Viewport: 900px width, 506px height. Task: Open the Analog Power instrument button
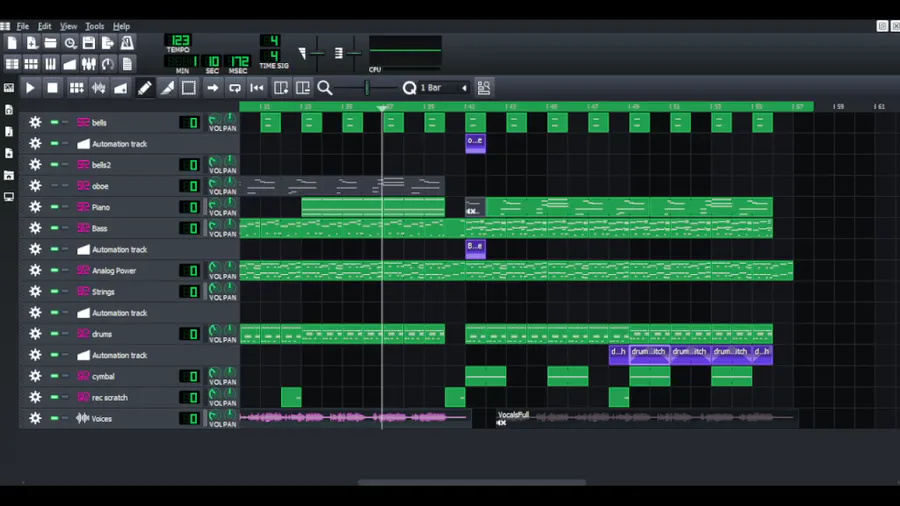pos(125,270)
